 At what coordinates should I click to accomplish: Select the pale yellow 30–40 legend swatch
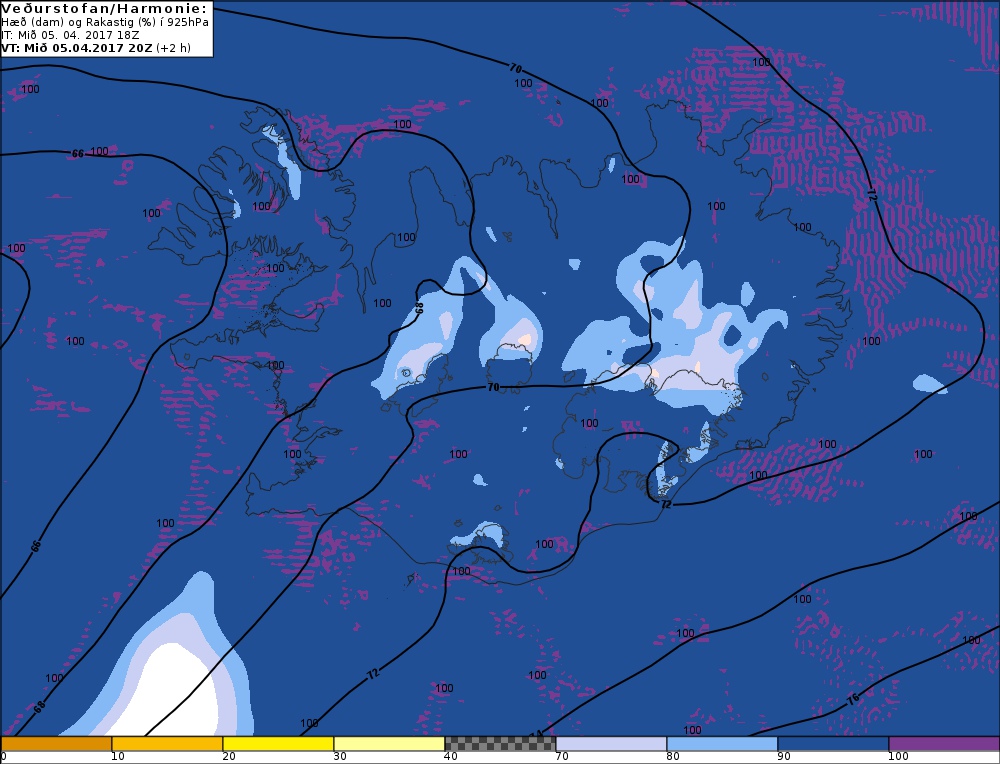click(389, 744)
